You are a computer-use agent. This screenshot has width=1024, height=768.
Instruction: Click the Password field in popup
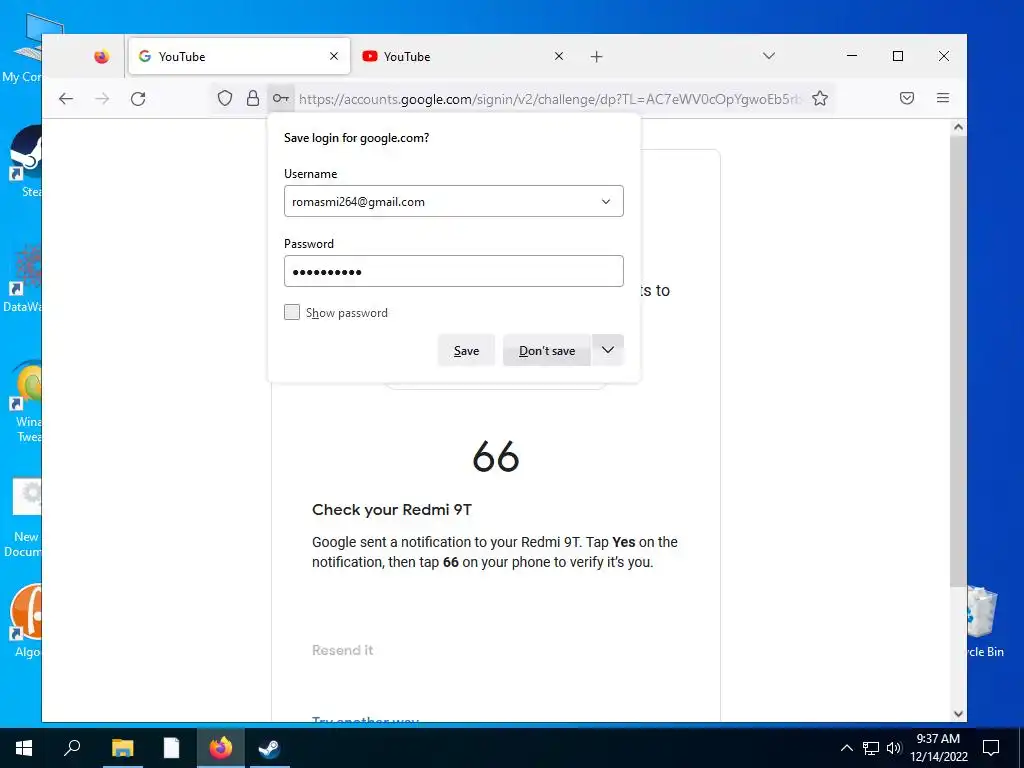point(454,271)
